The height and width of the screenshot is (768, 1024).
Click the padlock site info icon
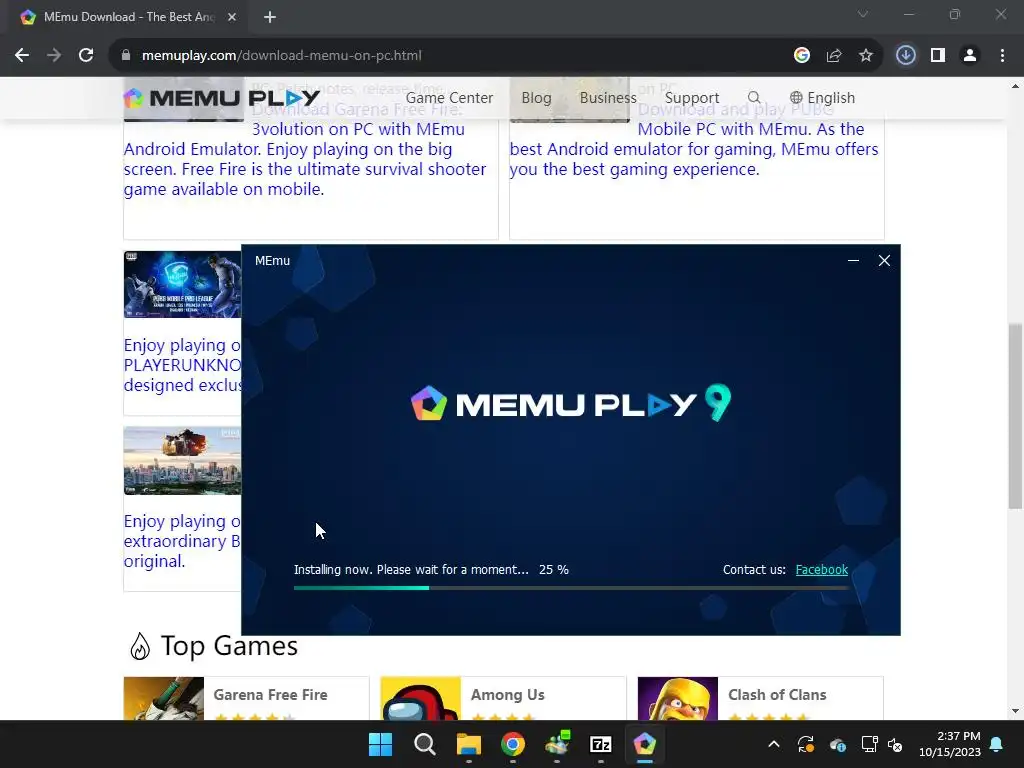pyautogui.click(x=126, y=56)
